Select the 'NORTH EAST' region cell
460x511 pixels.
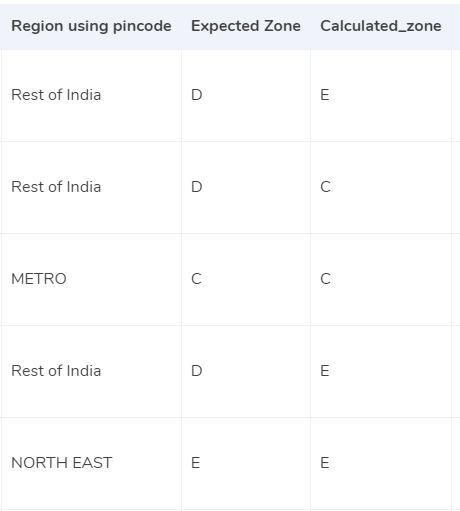click(x=91, y=463)
